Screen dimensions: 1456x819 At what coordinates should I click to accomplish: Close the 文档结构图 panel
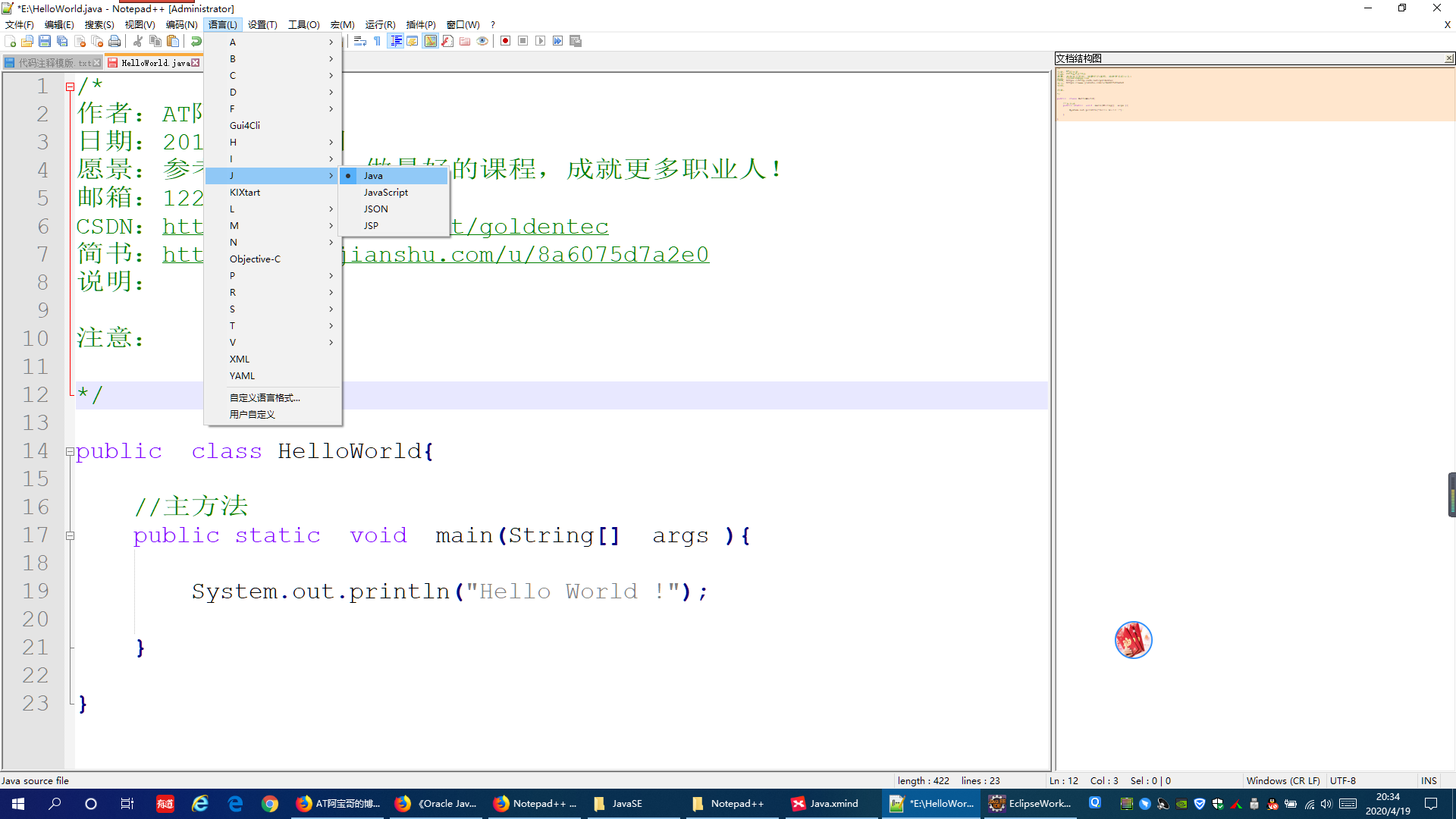point(1448,58)
